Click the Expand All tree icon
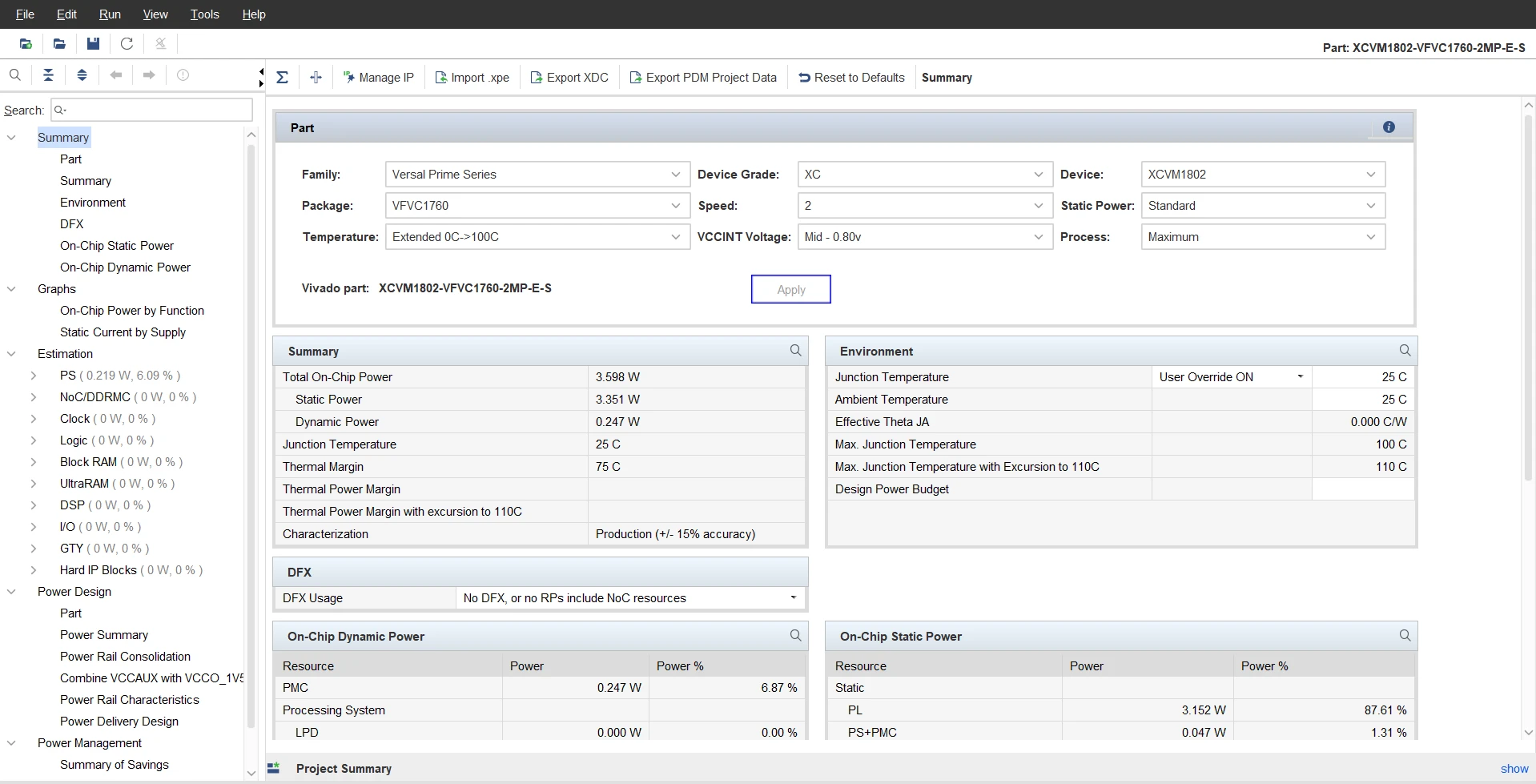The width and height of the screenshot is (1536, 784). [x=82, y=75]
